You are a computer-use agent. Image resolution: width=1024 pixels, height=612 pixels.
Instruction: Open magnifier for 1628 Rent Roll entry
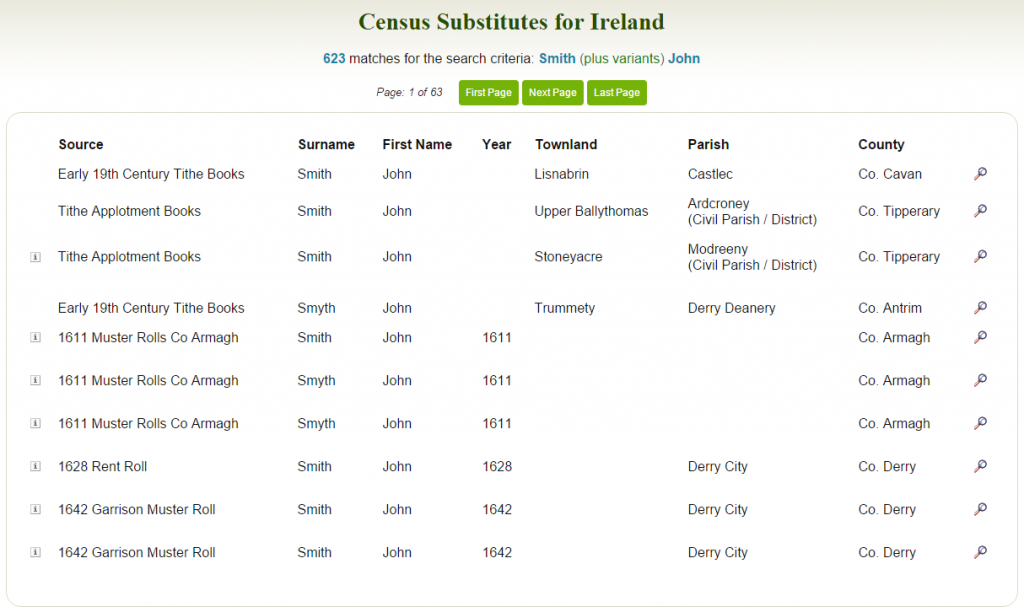click(980, 467)
